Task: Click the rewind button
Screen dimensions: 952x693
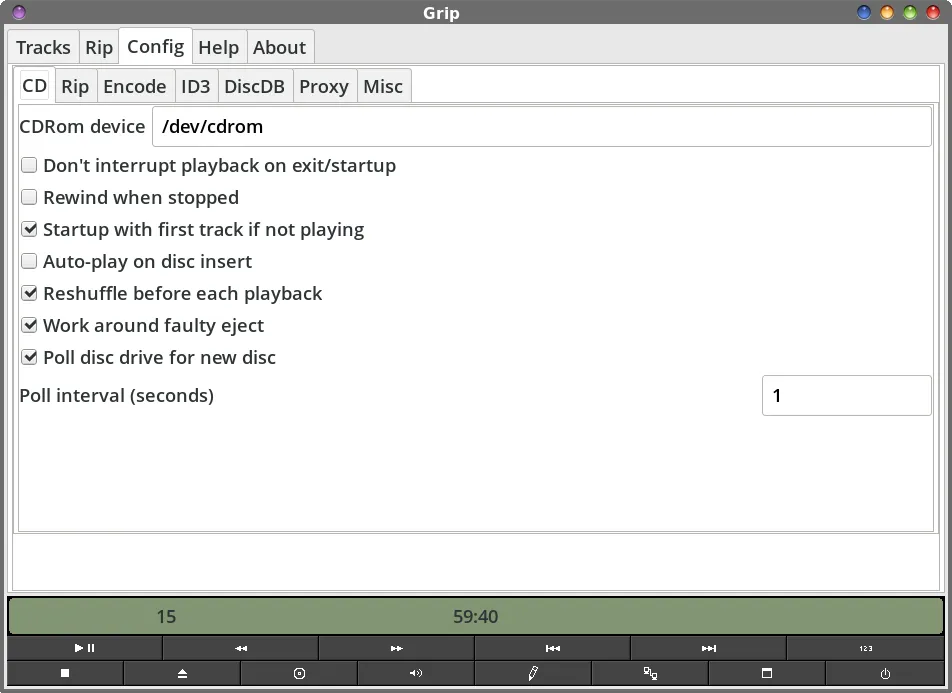Action: (240, 648)
